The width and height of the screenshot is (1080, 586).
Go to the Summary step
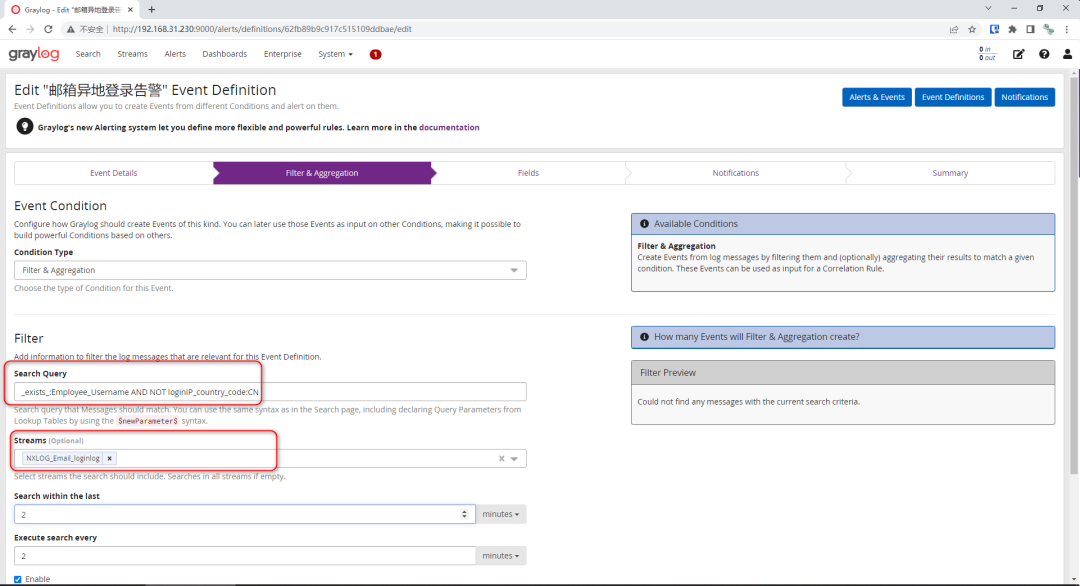(x=951, y=173)
